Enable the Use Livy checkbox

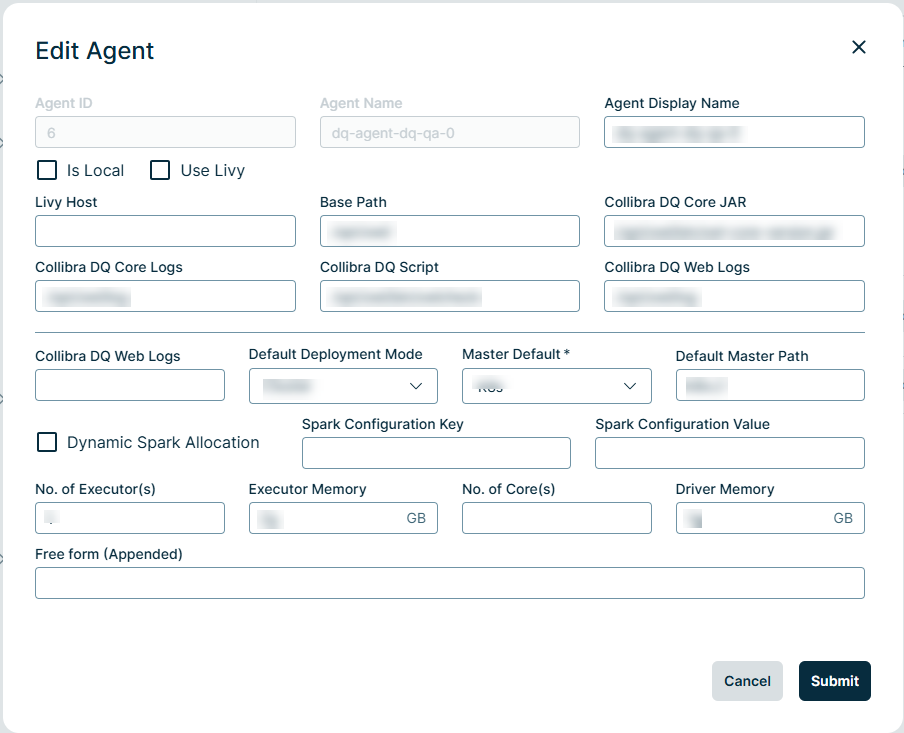(160, 170)
